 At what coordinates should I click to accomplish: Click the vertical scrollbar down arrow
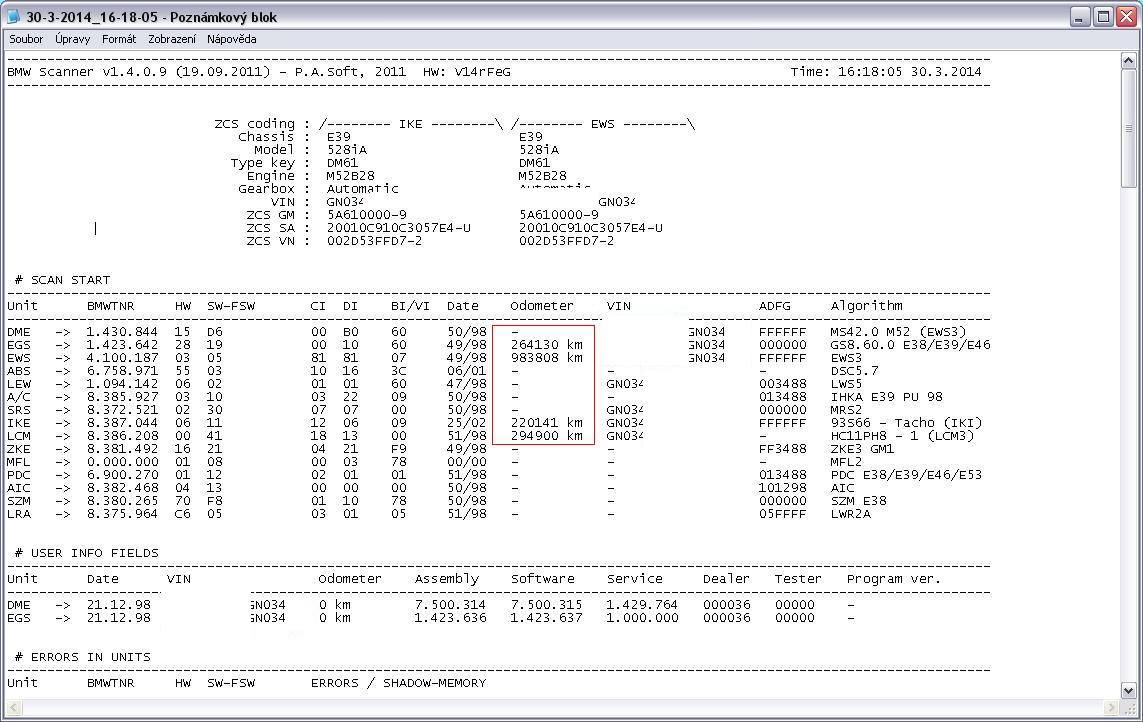[x=1128, y=690]
